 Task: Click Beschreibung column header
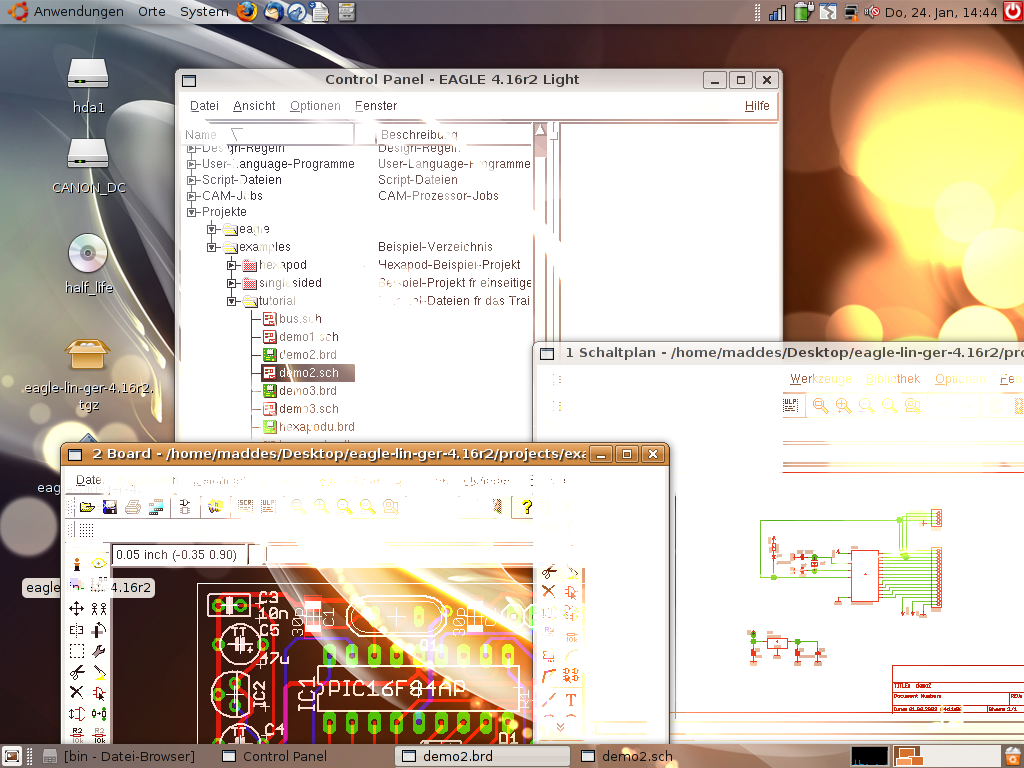tap(455, 135)
